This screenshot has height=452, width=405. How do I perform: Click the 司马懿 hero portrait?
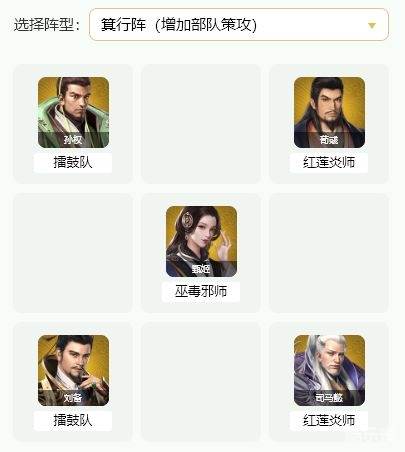pos(329,370)
